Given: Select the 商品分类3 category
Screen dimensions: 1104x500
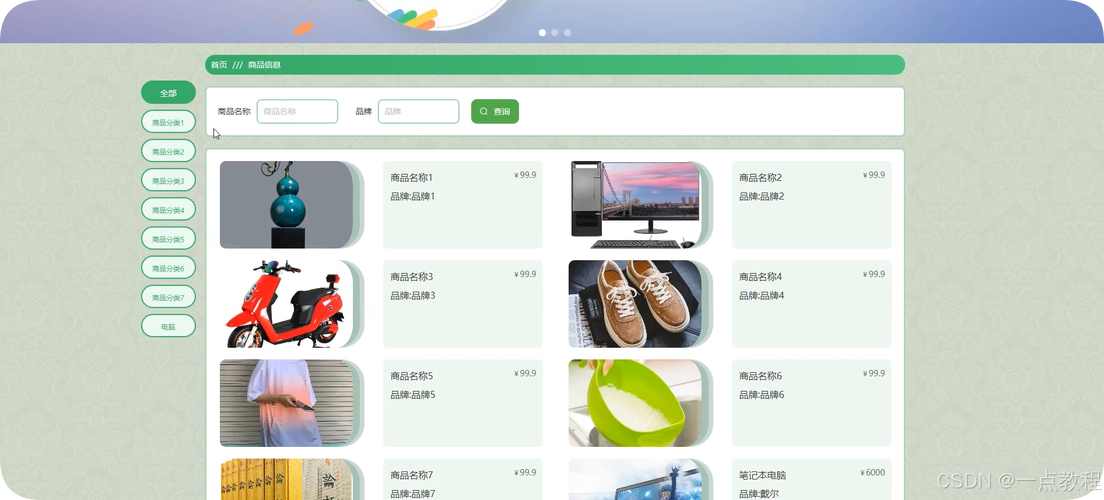Looking at the screenshot, I should (168, 180).
